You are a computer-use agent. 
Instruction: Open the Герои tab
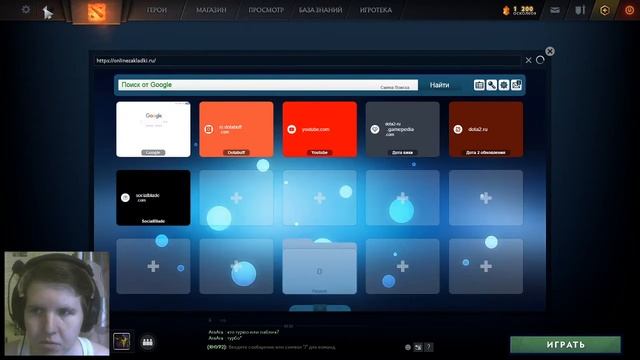157,10
